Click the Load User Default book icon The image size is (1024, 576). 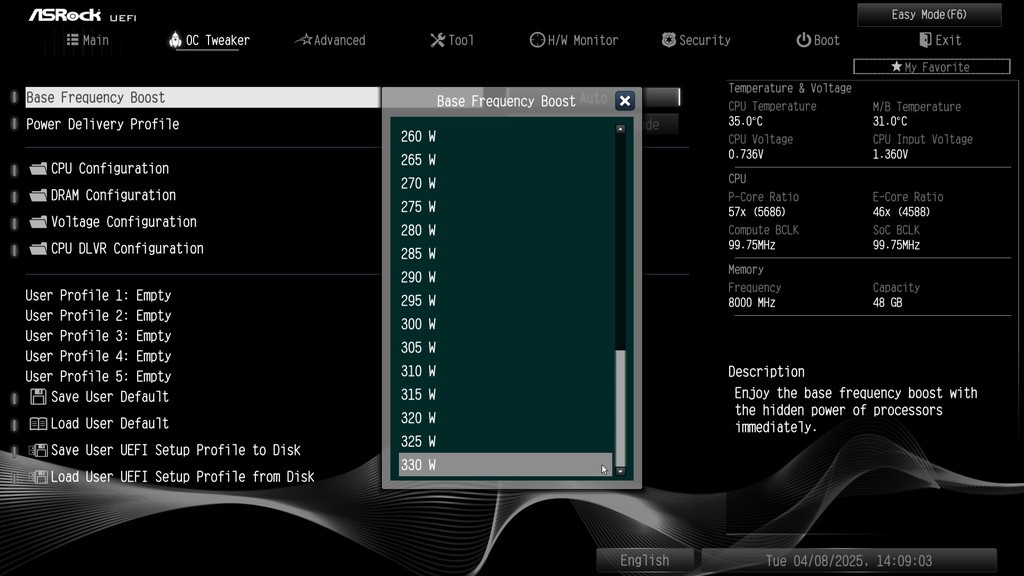(39, 424)
